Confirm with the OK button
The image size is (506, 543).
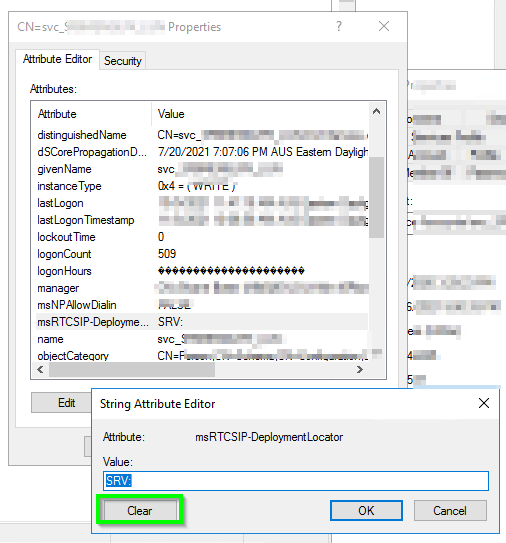pos(366,510)
